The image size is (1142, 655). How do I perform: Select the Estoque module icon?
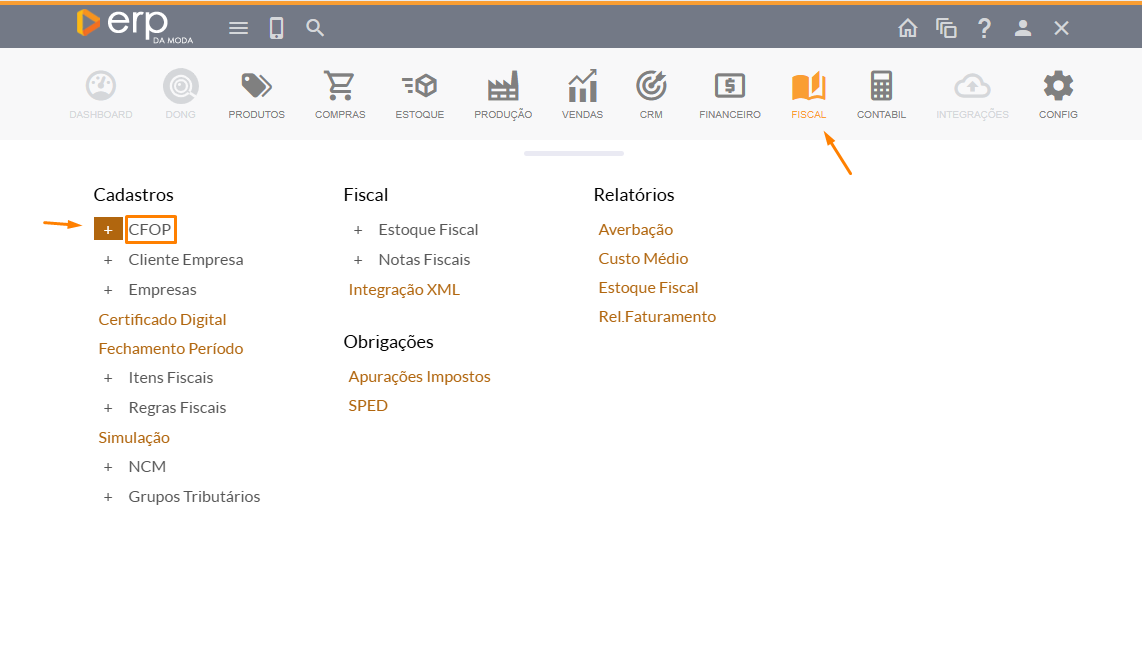419,88
